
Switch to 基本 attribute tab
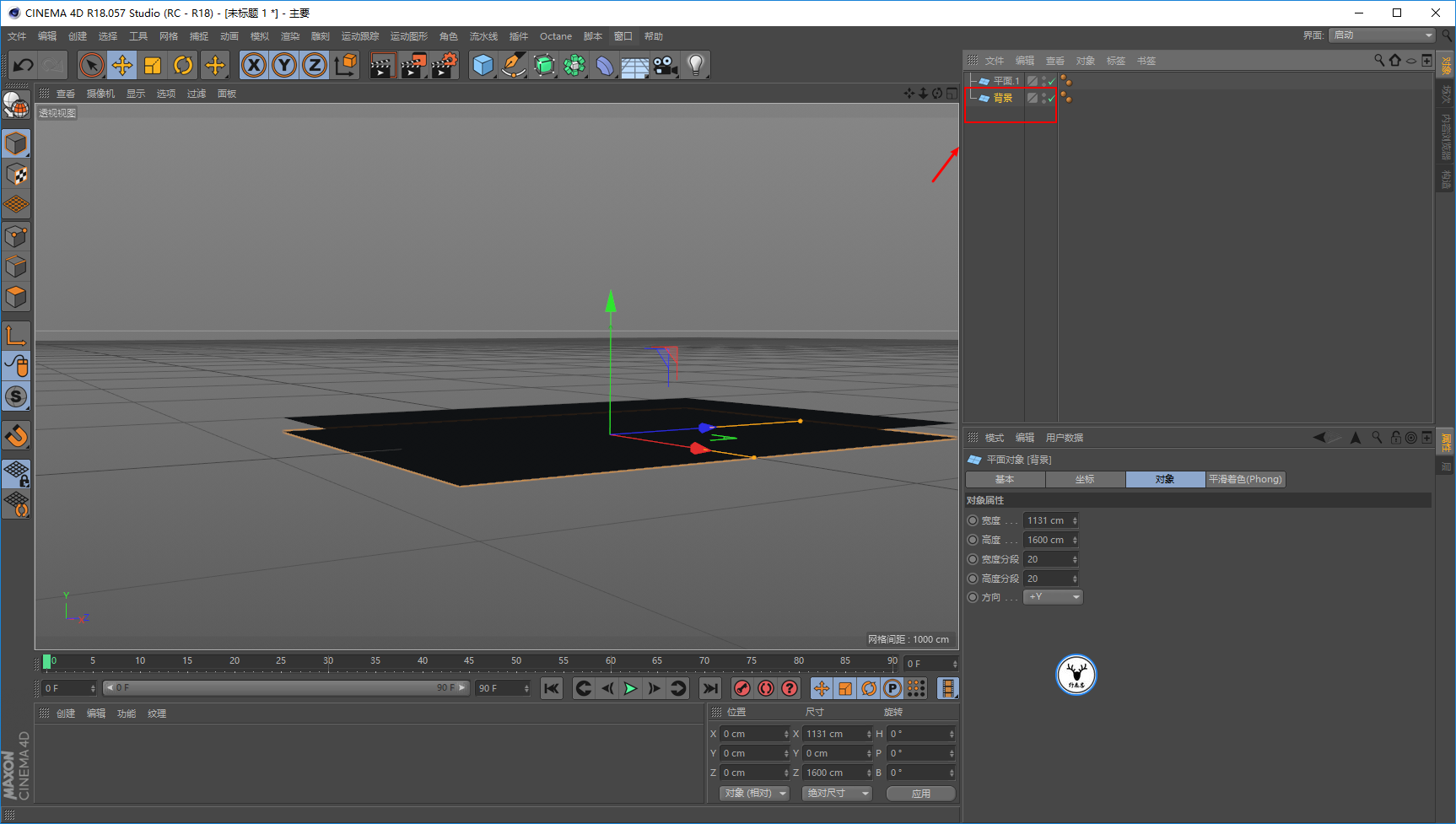(x=1005, y=479)
